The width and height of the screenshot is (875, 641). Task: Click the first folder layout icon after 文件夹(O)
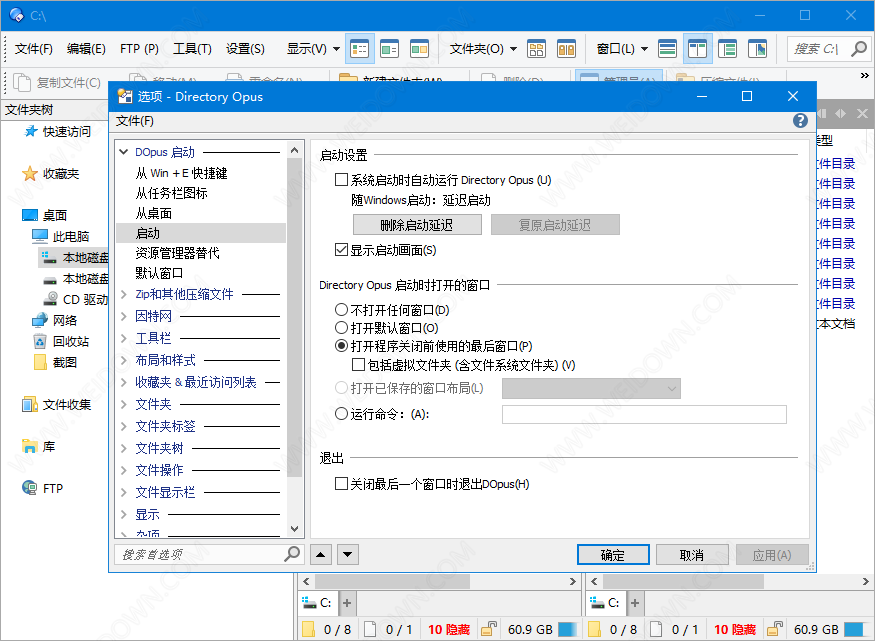pyautogui.click(x=536, y=49)
